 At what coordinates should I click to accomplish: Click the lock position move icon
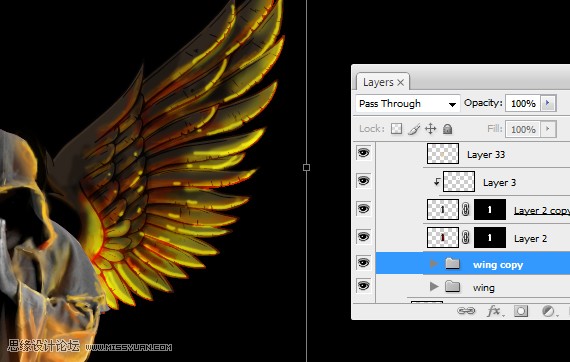430,129
